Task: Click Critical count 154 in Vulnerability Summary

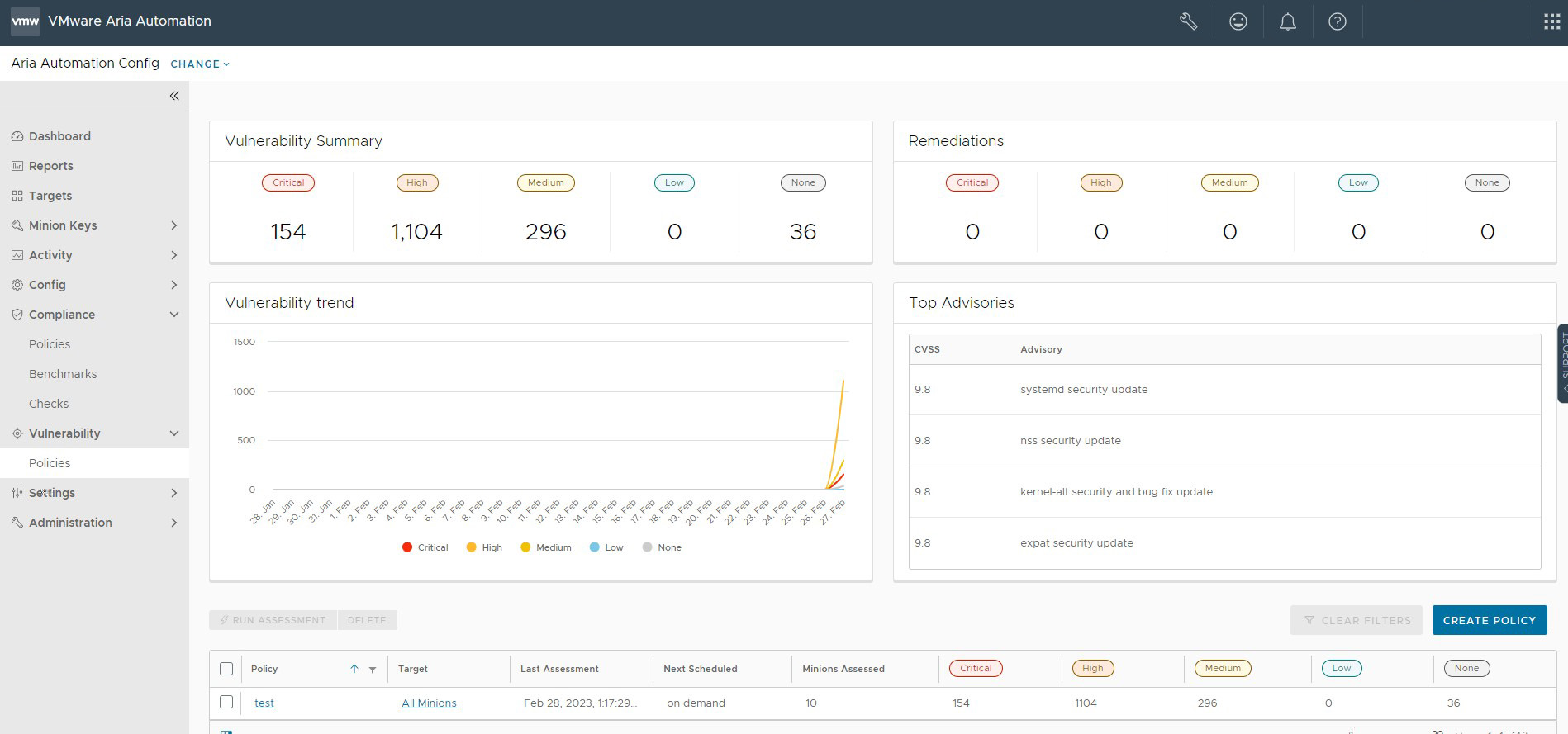Action: [288, 232]
